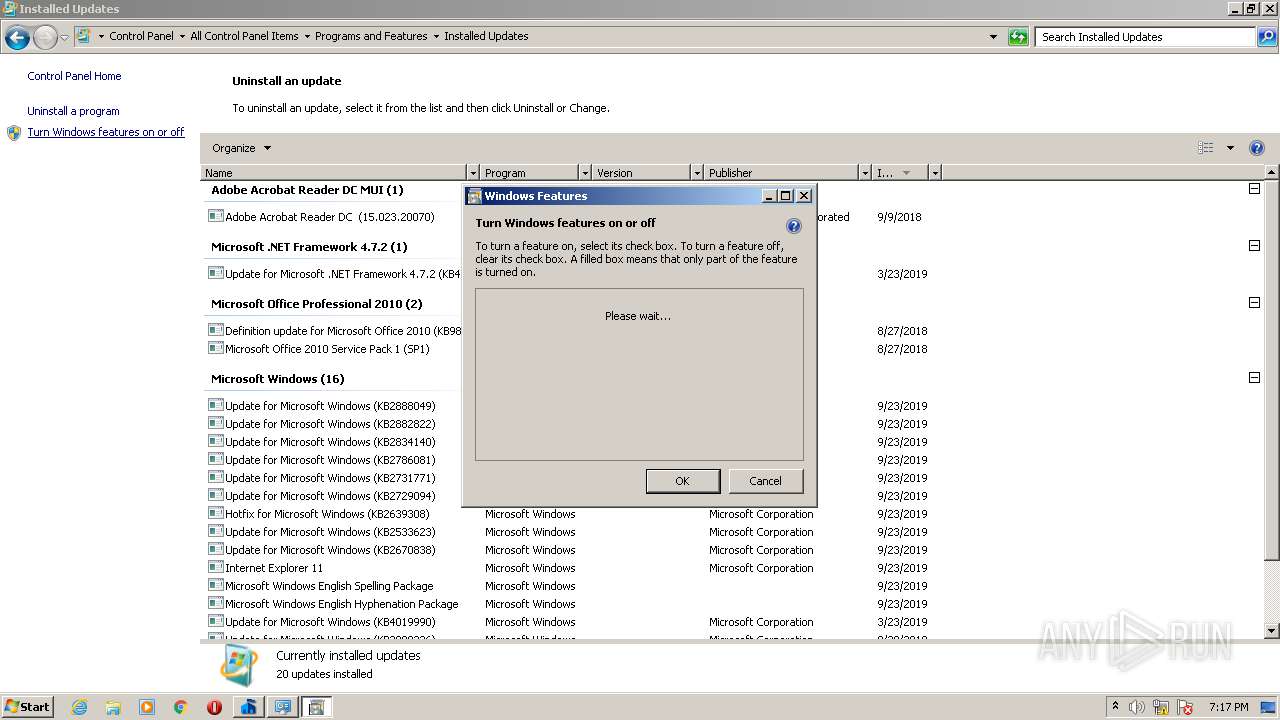
Task: Click the network icon in system tray
Action: pos(1161,707)
